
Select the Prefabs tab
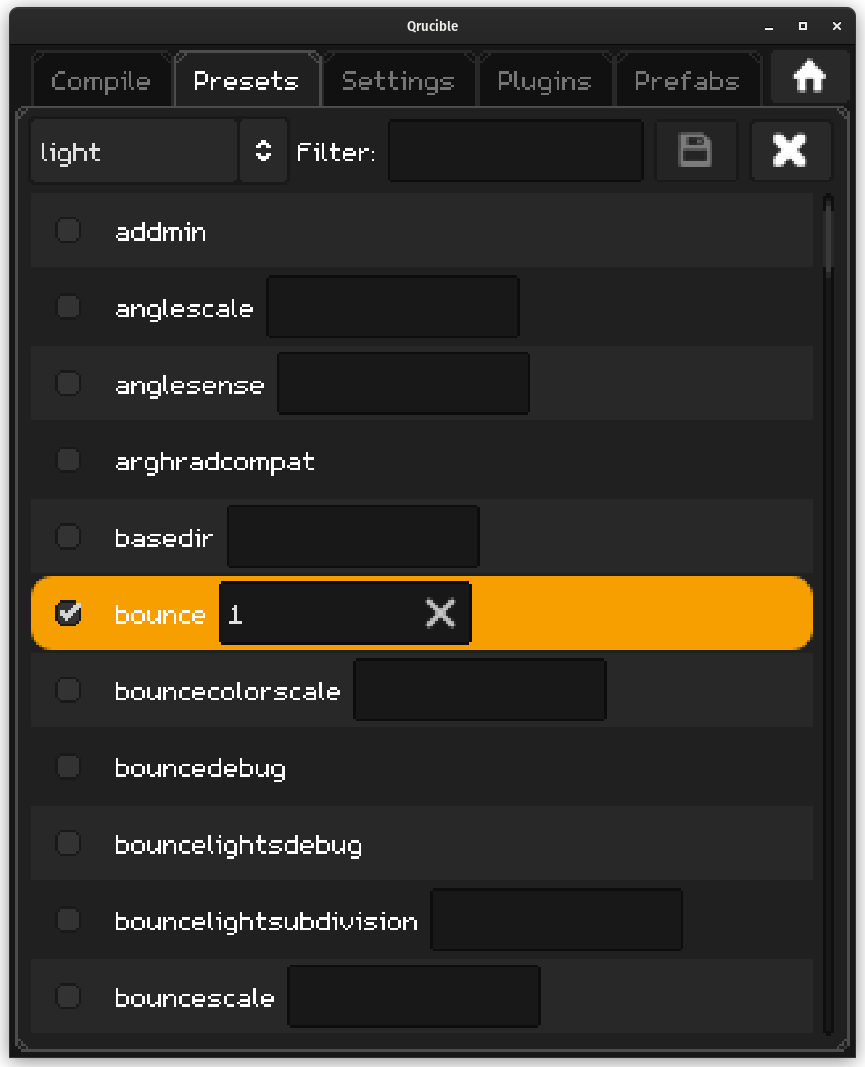(x=687, y=81)
